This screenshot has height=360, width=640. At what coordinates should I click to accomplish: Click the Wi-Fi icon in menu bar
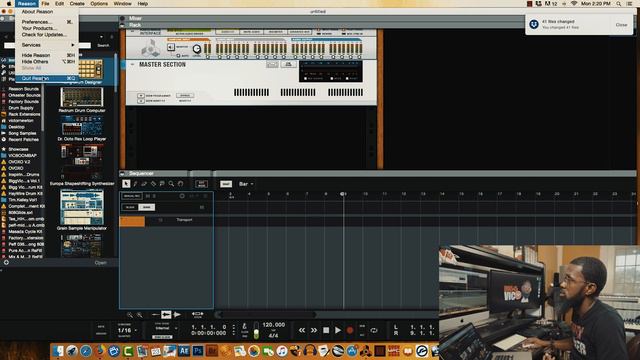pyautogui.click(x=574, y=4)
